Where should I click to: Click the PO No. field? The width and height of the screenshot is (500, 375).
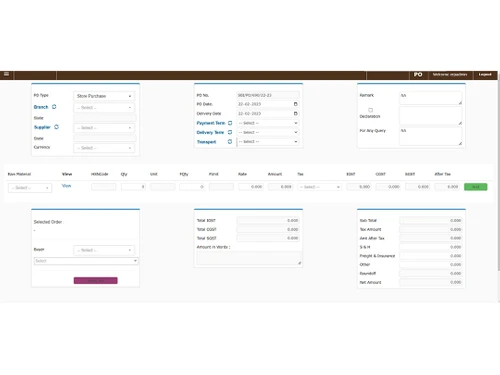(x=268, y=95)
